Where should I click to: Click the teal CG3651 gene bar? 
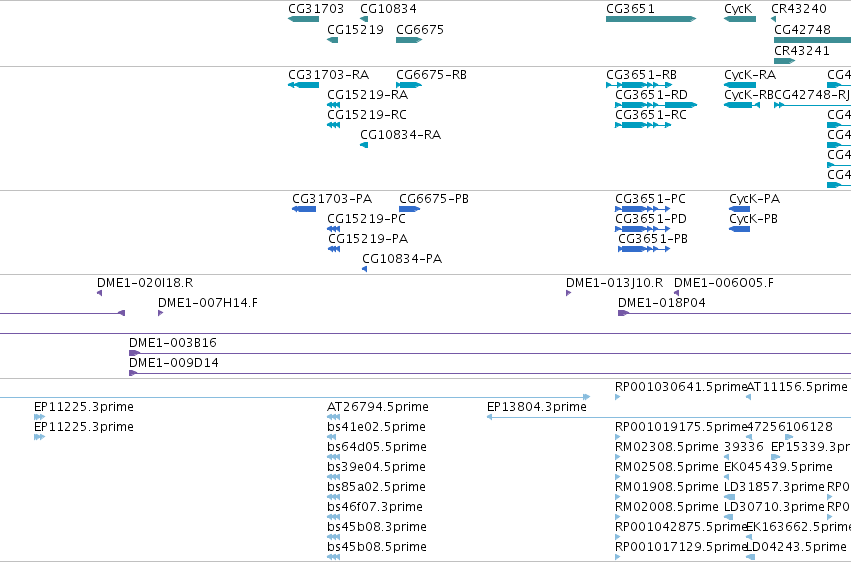coord(651,19)
